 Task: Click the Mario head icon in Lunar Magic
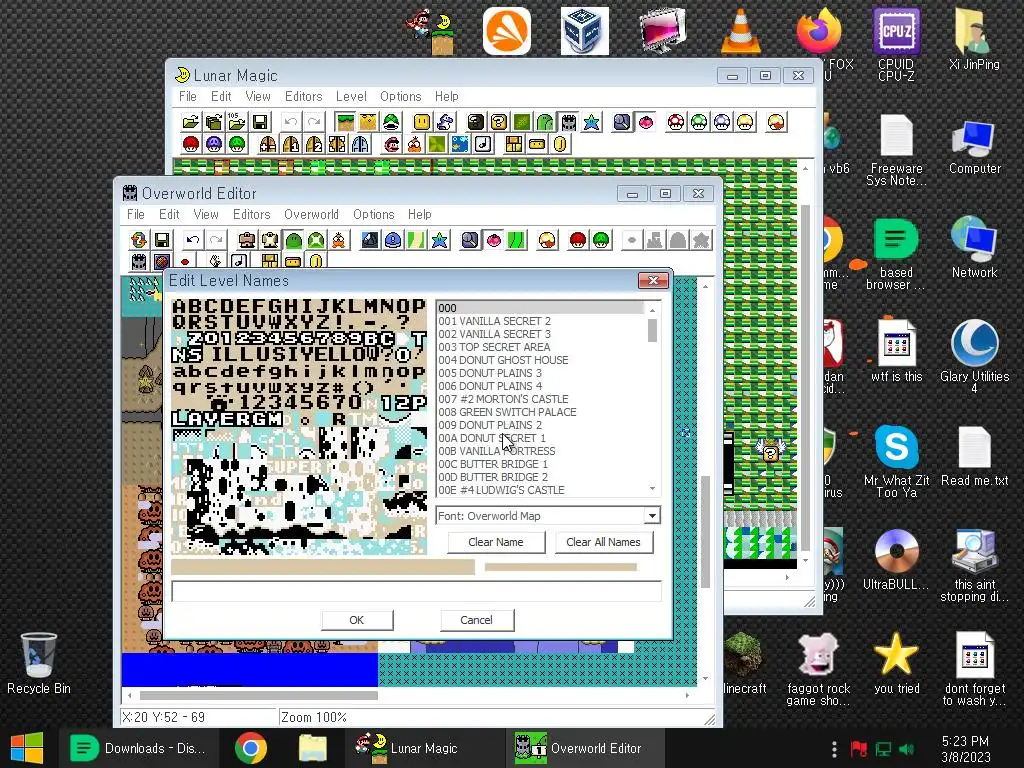tap(391, 144)
